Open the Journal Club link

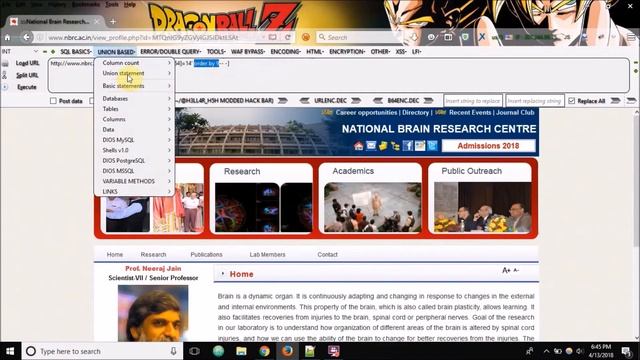point(515,112)
